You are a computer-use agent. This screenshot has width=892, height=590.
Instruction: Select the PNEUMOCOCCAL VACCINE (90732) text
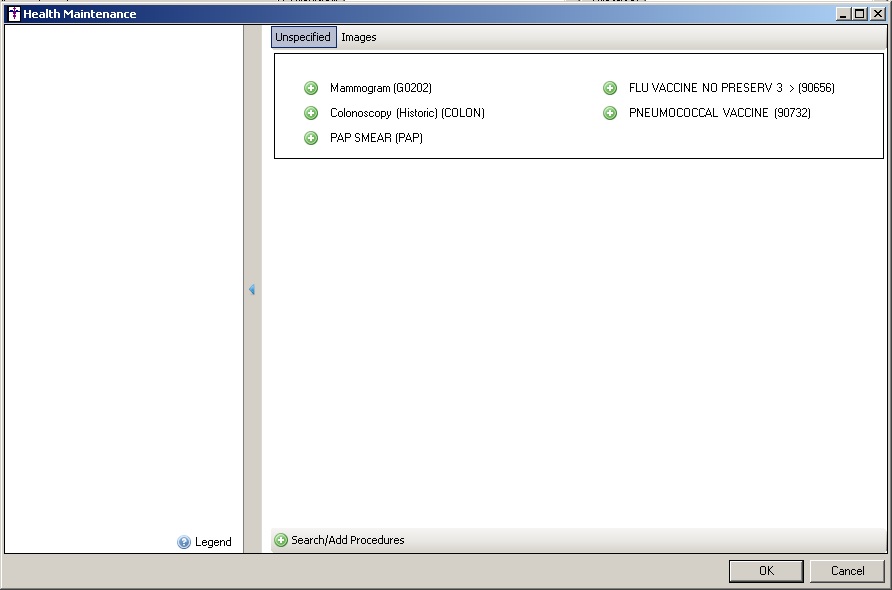click(719, 114)
